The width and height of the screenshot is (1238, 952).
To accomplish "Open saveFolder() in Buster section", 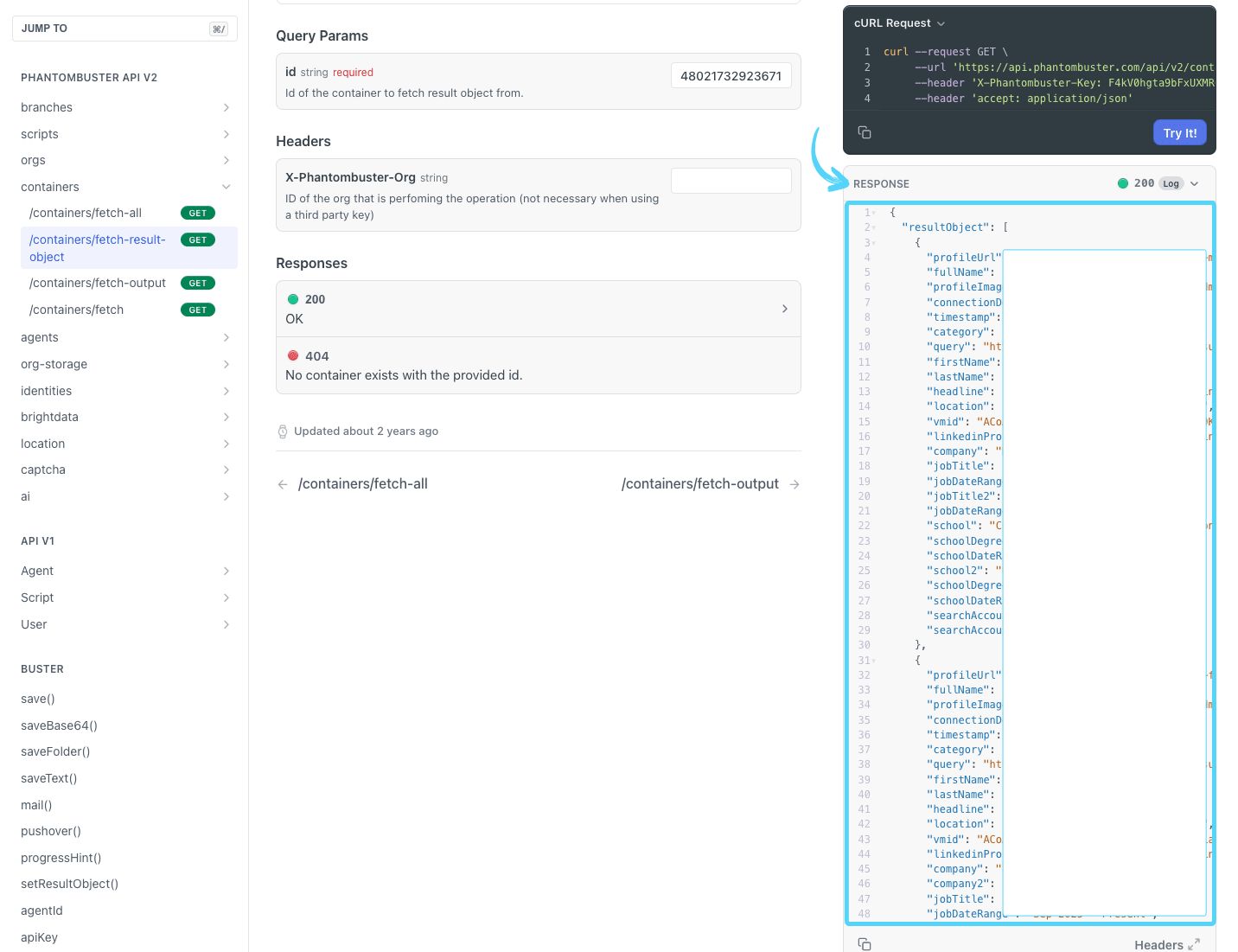I will [x=55, y=751].
